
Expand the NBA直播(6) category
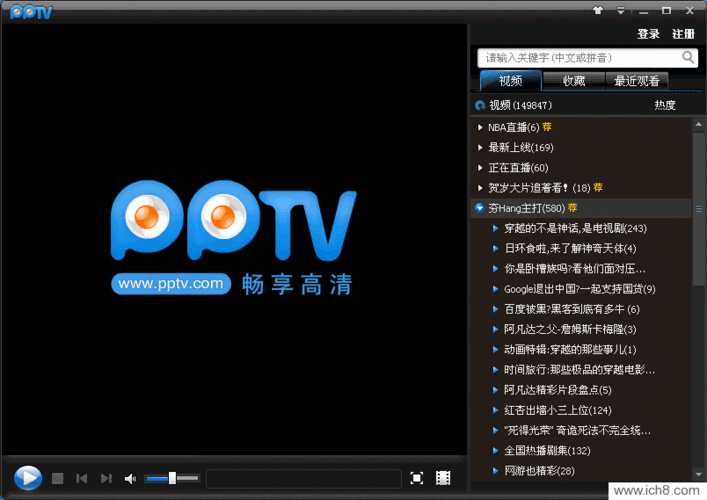[x=480, y=128]
